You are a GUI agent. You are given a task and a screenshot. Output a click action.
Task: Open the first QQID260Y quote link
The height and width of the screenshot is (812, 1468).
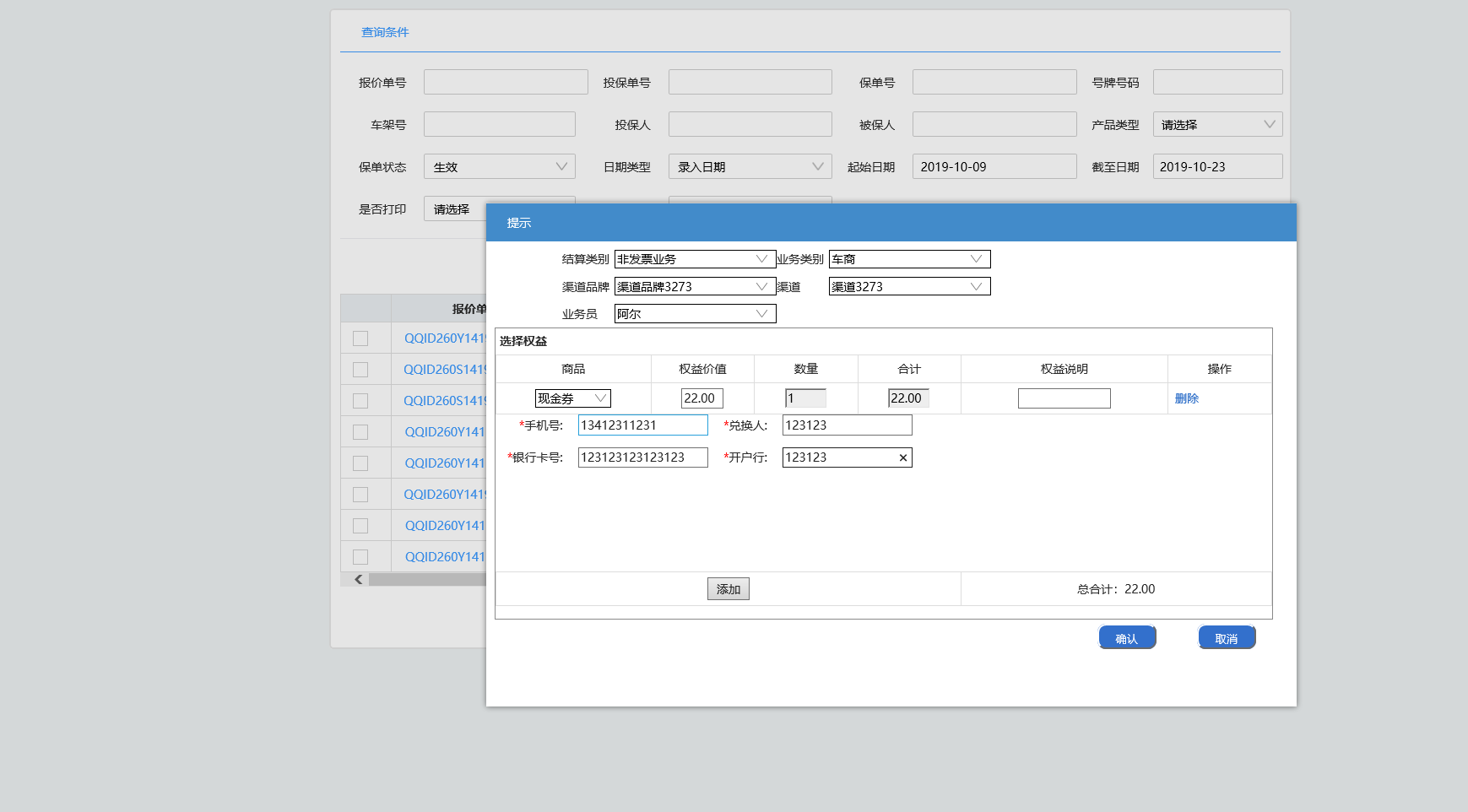tap(445, 338)
